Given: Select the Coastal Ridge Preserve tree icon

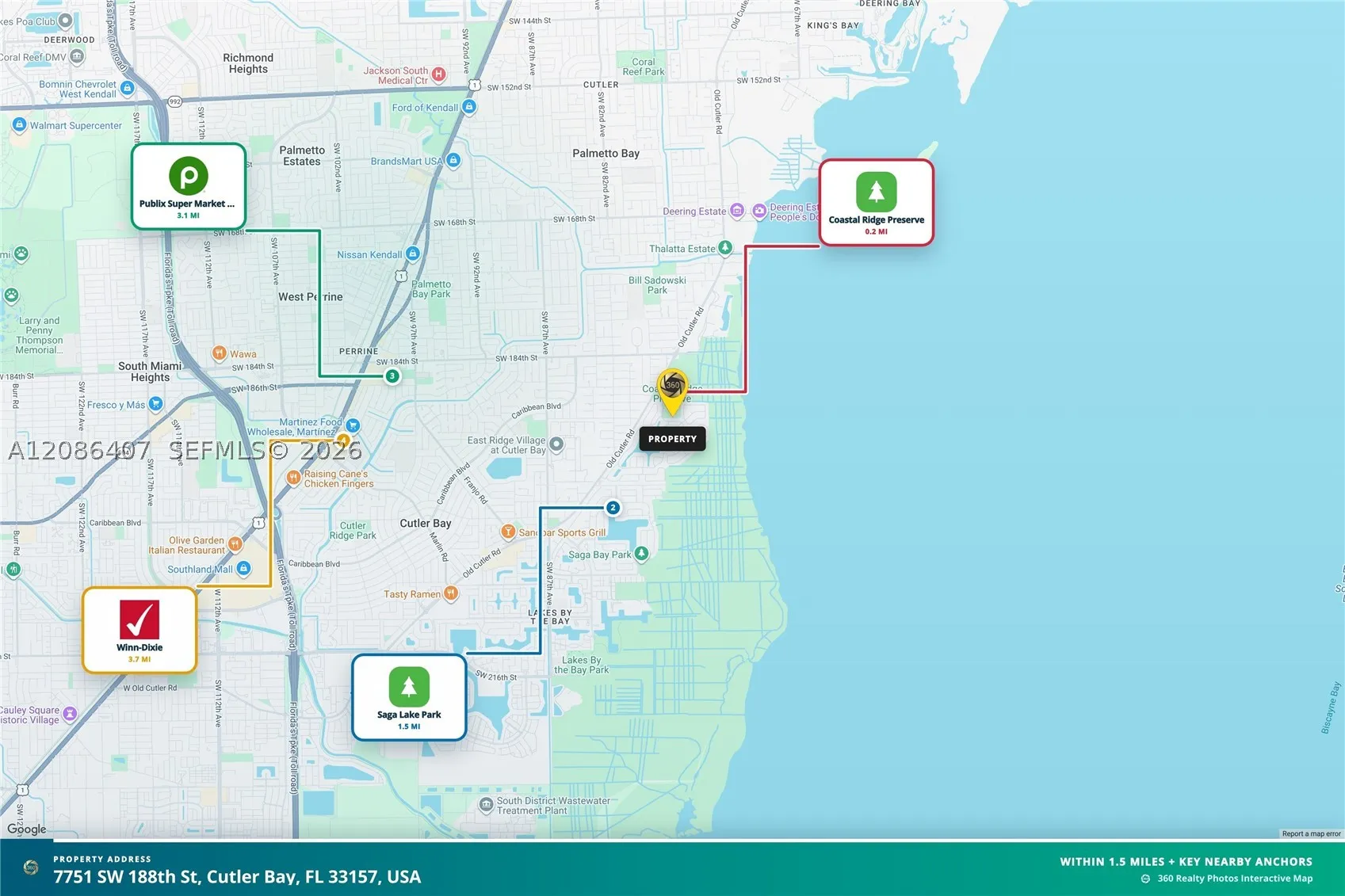Looking at the screenshot, I should [x=877, y=192].
